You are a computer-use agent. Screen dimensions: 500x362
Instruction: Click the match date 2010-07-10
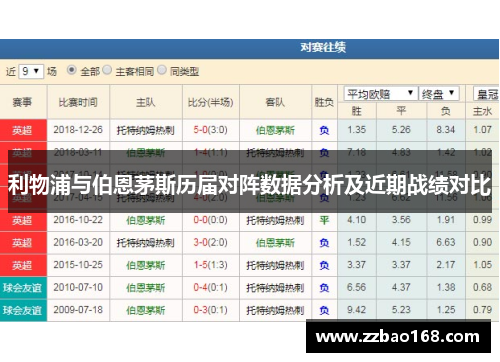(x=78, y=287)
